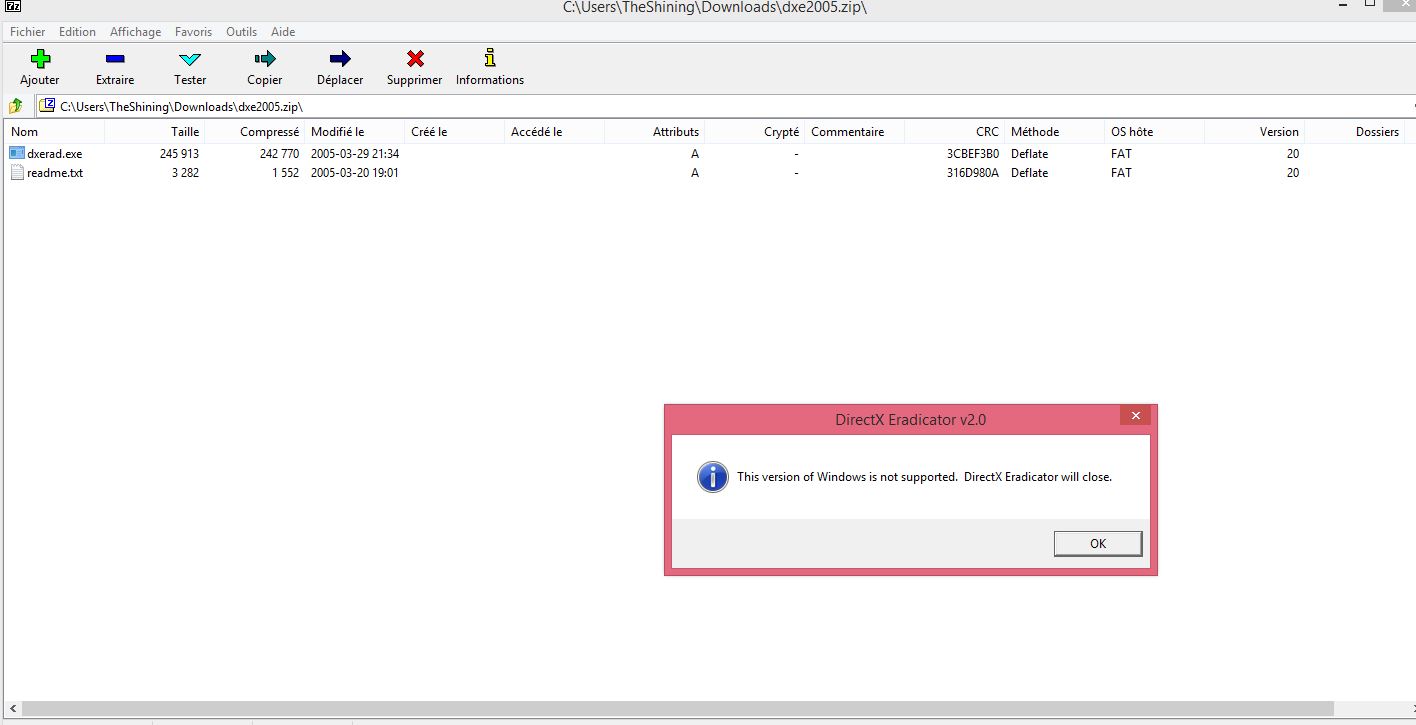
Task: Click CRC value 3CBEF3B0
Action: click(973, 154)
